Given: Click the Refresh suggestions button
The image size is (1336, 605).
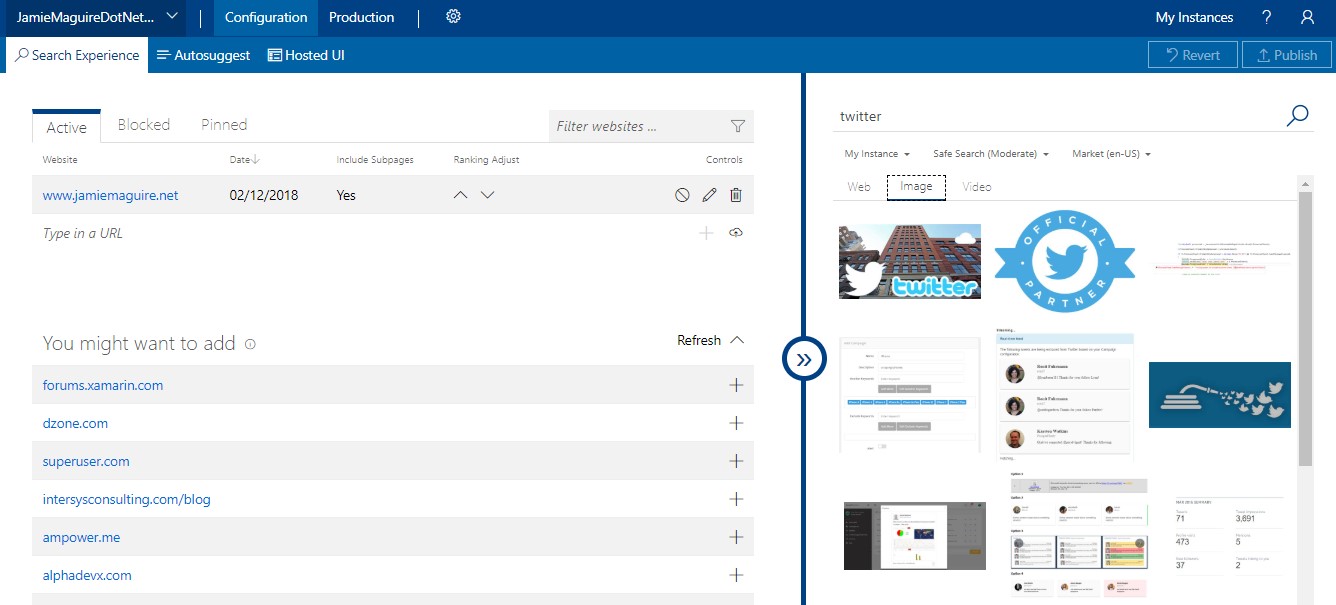Looking at the screenshot, I should coord(699,340).
